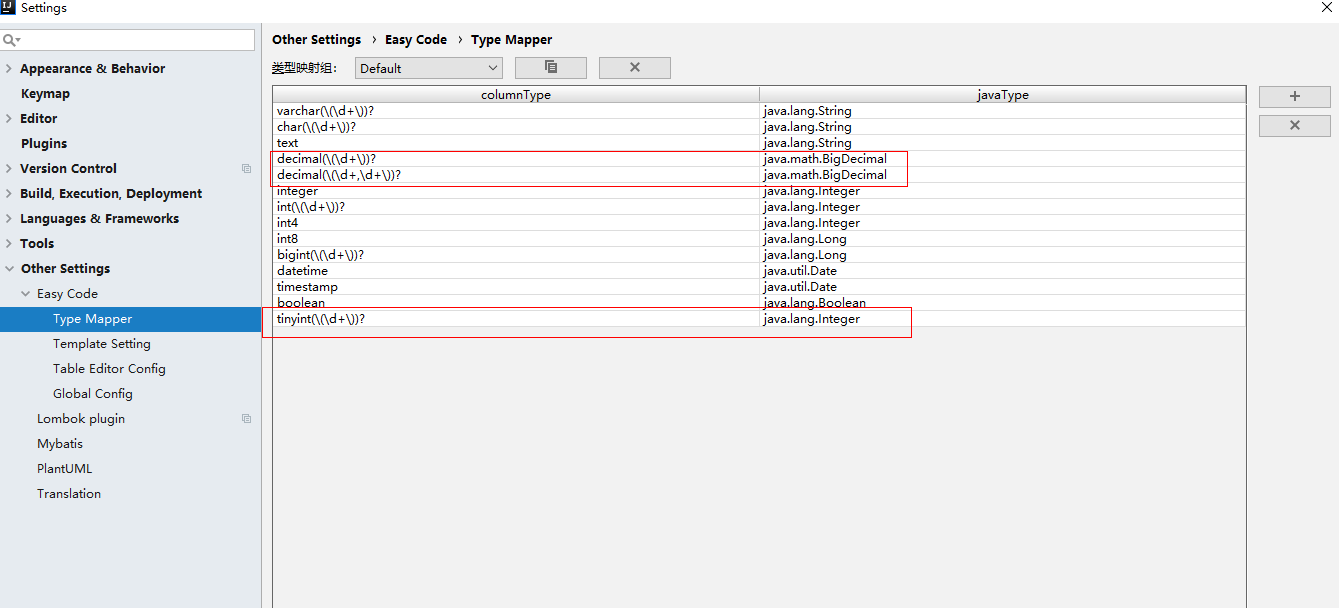This screenshot has height=608, width=1339.
Task: Click the settings icon beside Lombok plugin
Action: (246, 418)
